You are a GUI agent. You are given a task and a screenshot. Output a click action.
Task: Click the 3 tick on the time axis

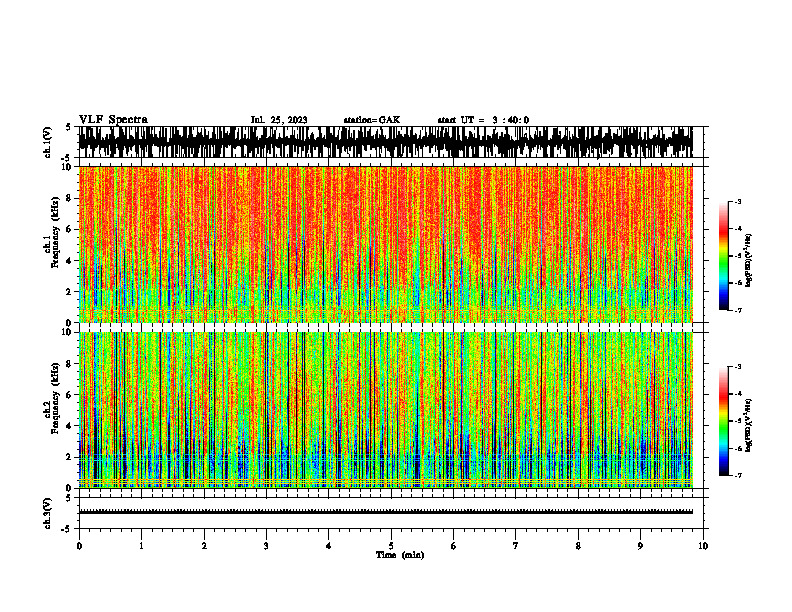coord(266,546)
